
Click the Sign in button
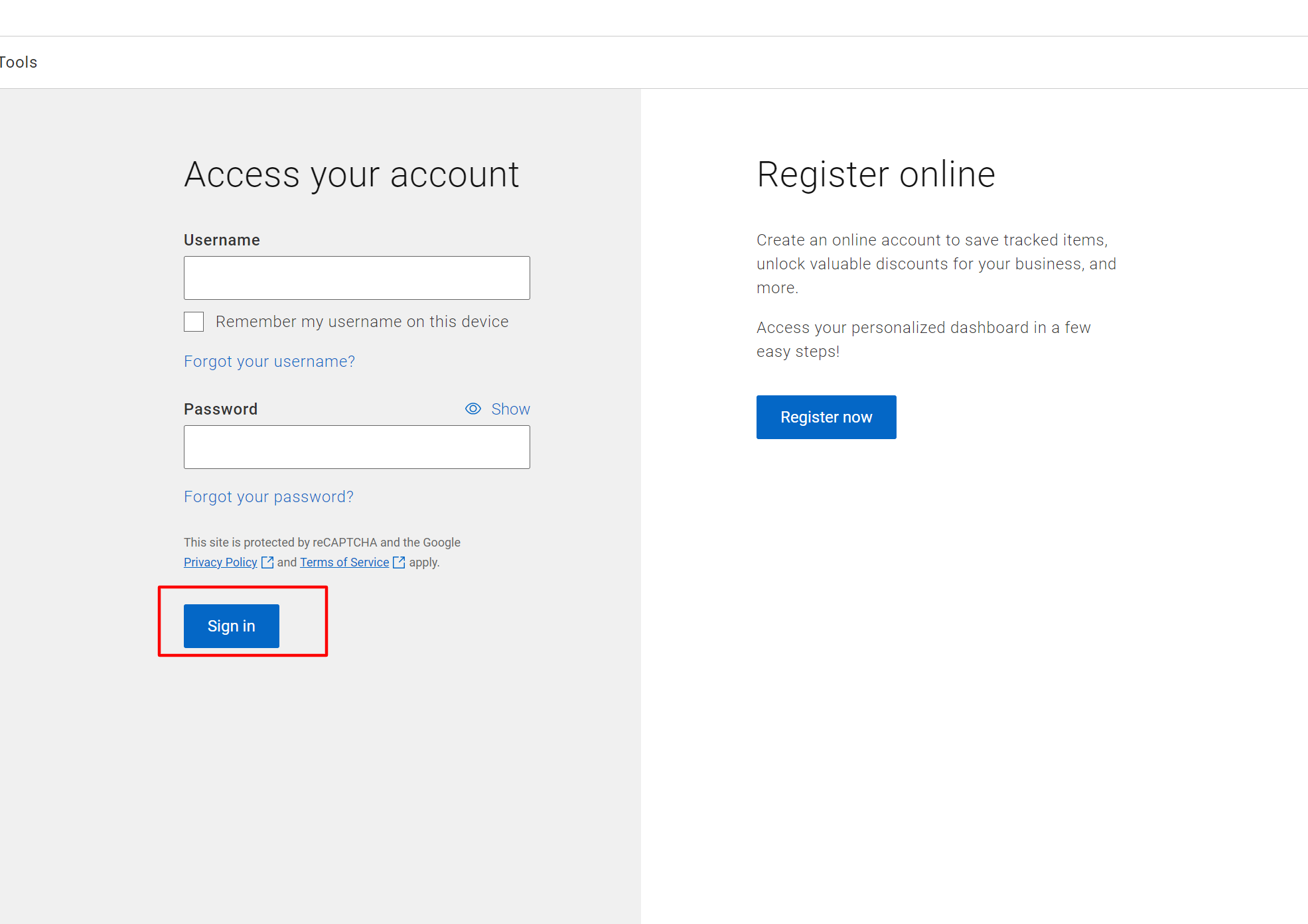232,626
